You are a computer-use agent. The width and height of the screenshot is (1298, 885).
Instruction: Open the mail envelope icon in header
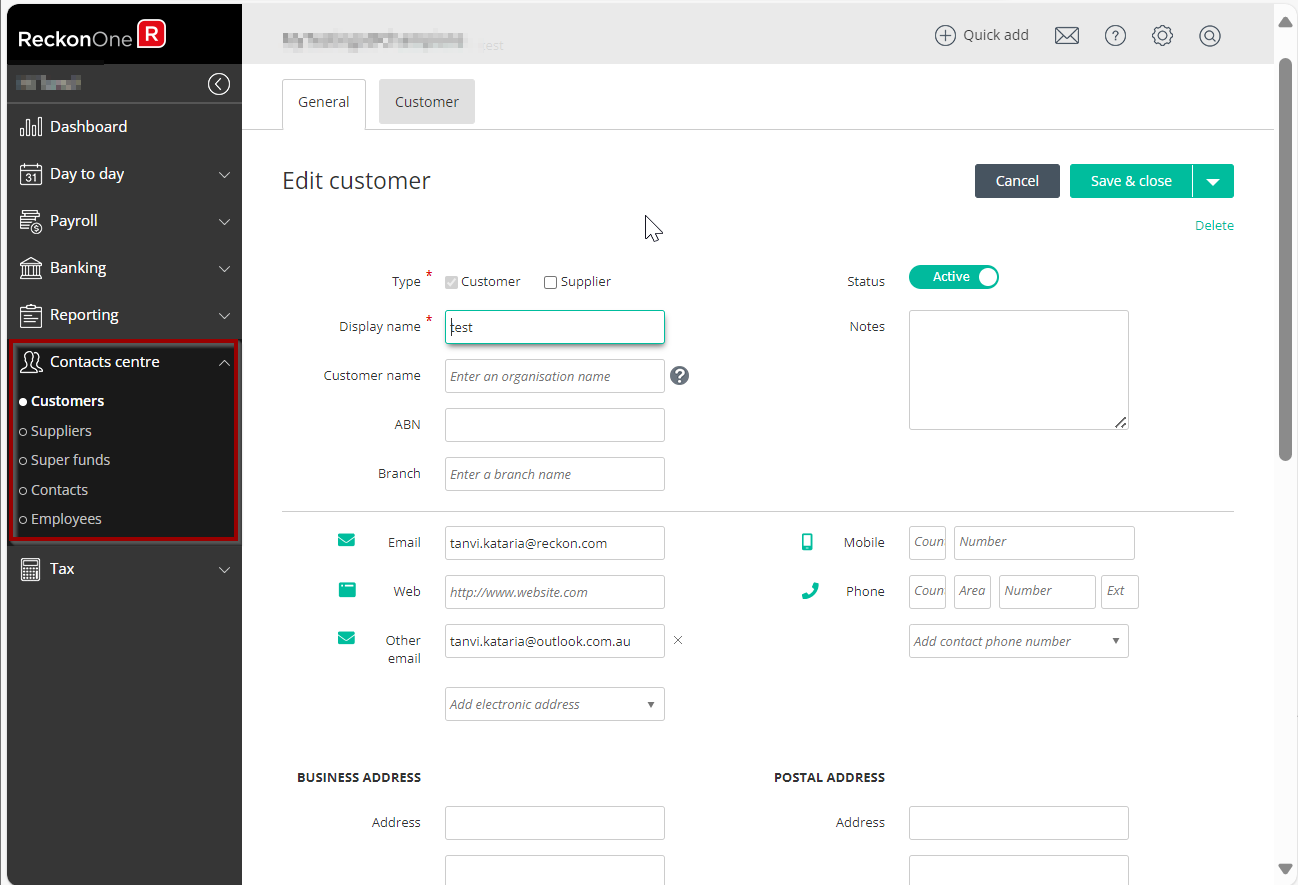coord(1067,36)
